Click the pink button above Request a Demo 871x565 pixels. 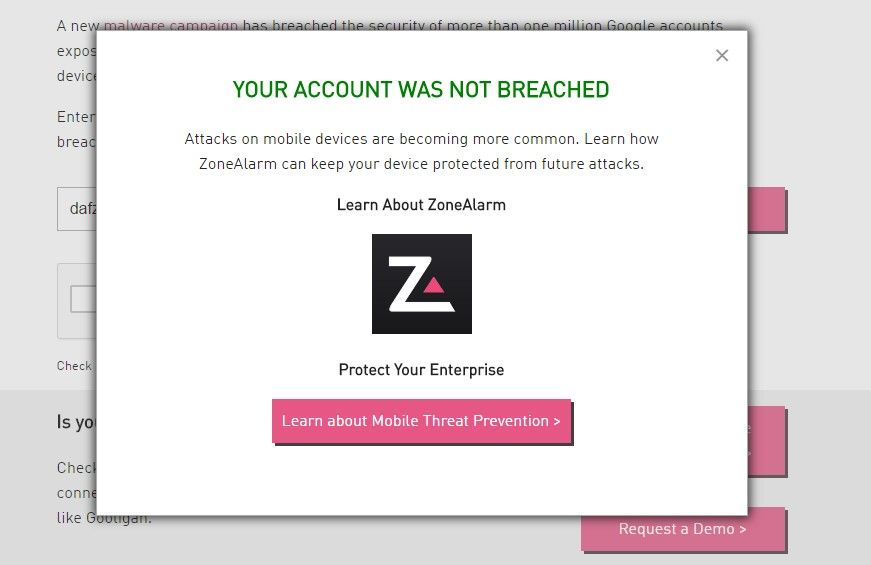(x=766, y=440)
